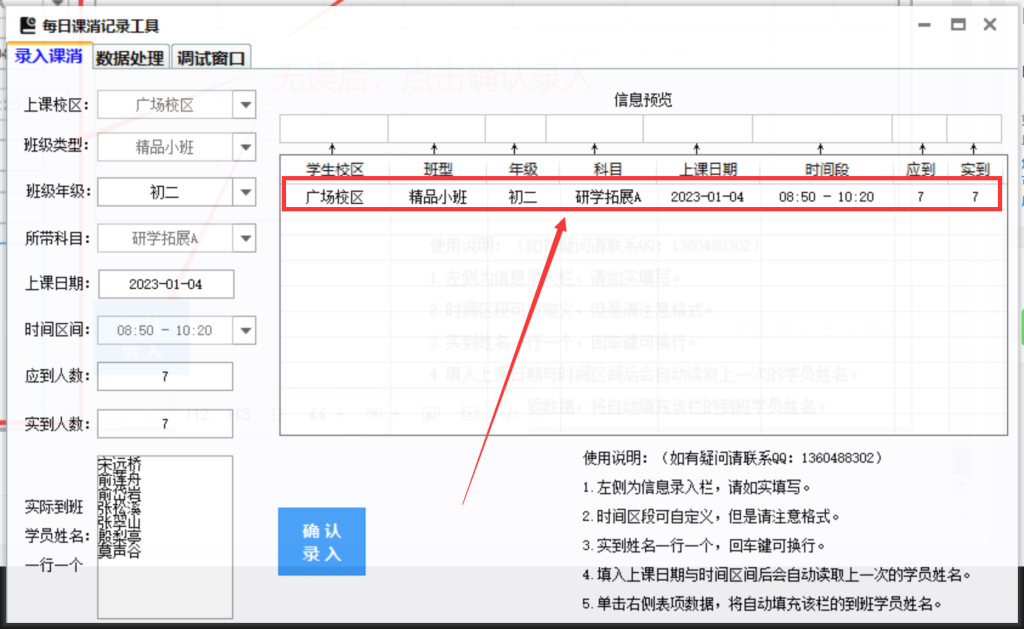Click the 上课日期 input field
The width and height of the screenshot is (1024, 629).
tap(166, 284)
